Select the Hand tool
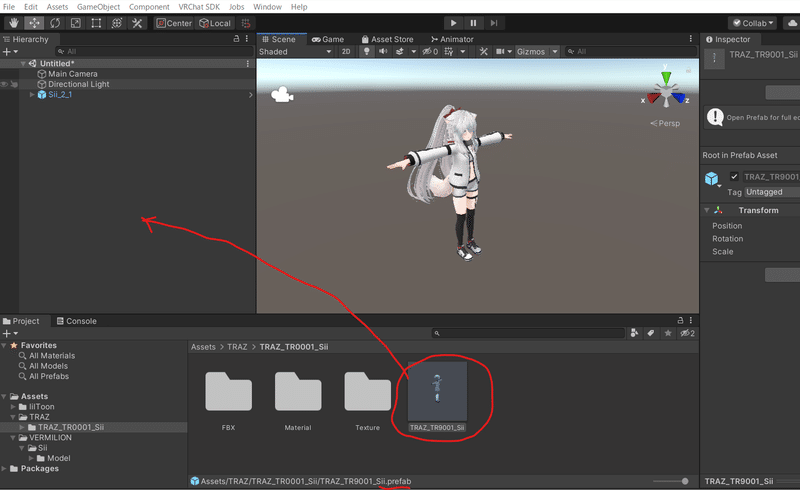 point(14,23)
